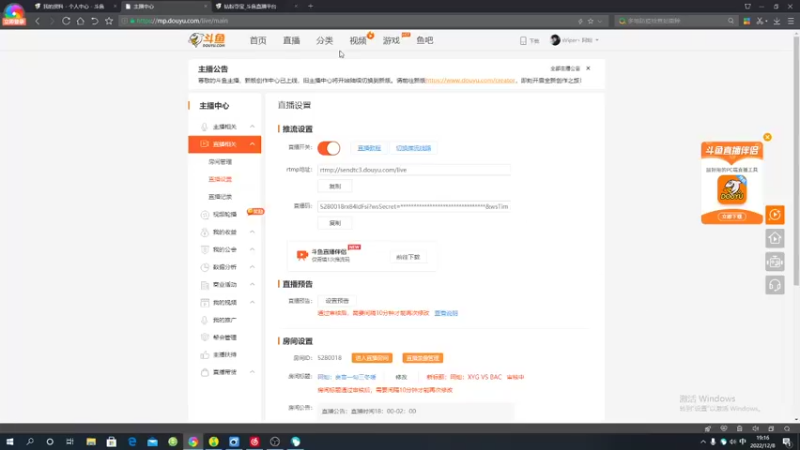The image size is (800, 450).
Task: Open the blue link after preview notice
Action: click(446, 313)
